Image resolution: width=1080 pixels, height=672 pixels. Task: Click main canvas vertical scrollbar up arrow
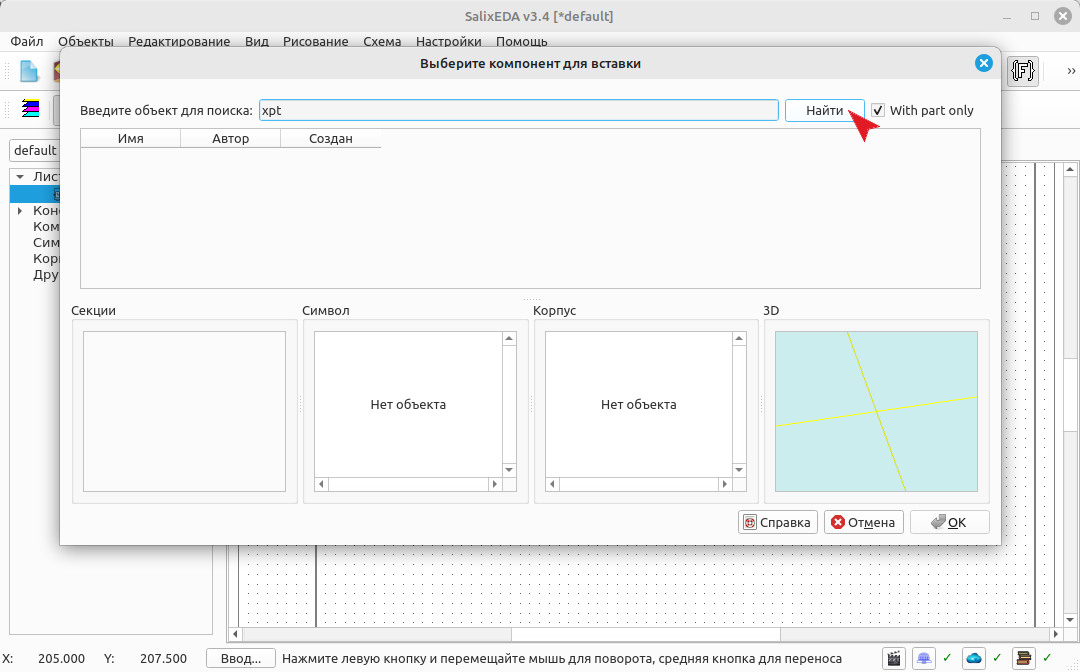[x=1070, y=169]
